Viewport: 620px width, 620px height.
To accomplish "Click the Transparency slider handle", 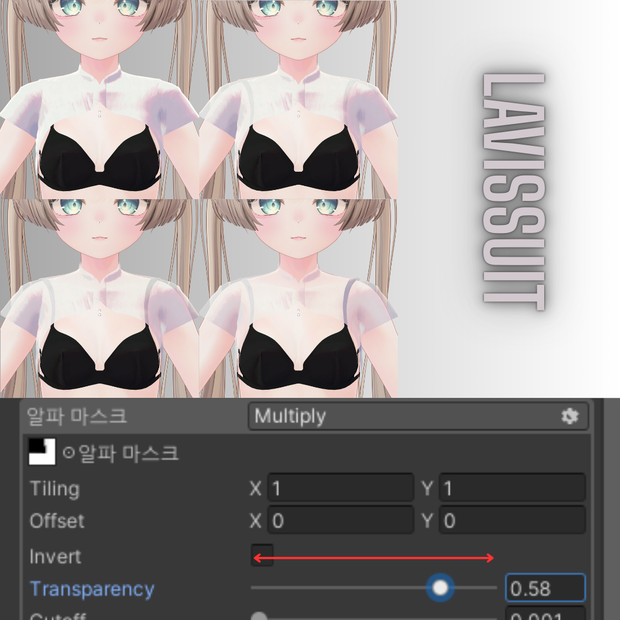I will (440, 588).
